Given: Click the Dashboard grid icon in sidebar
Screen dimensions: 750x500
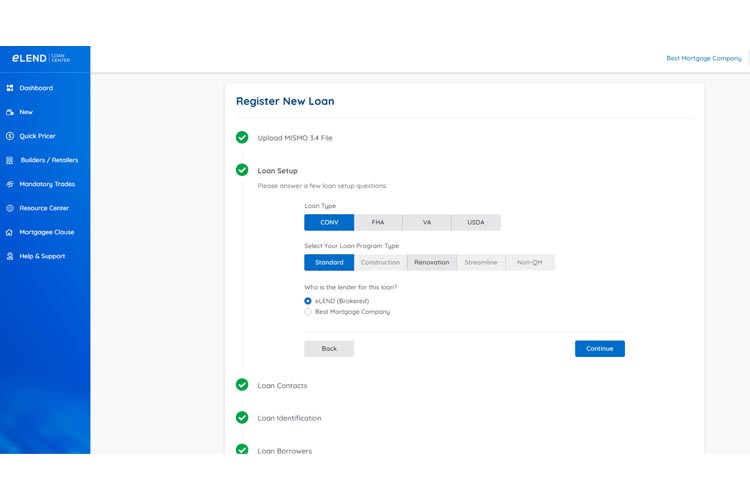Looking at the screenshot, I should pyautogui.click(x=10, y=88).
